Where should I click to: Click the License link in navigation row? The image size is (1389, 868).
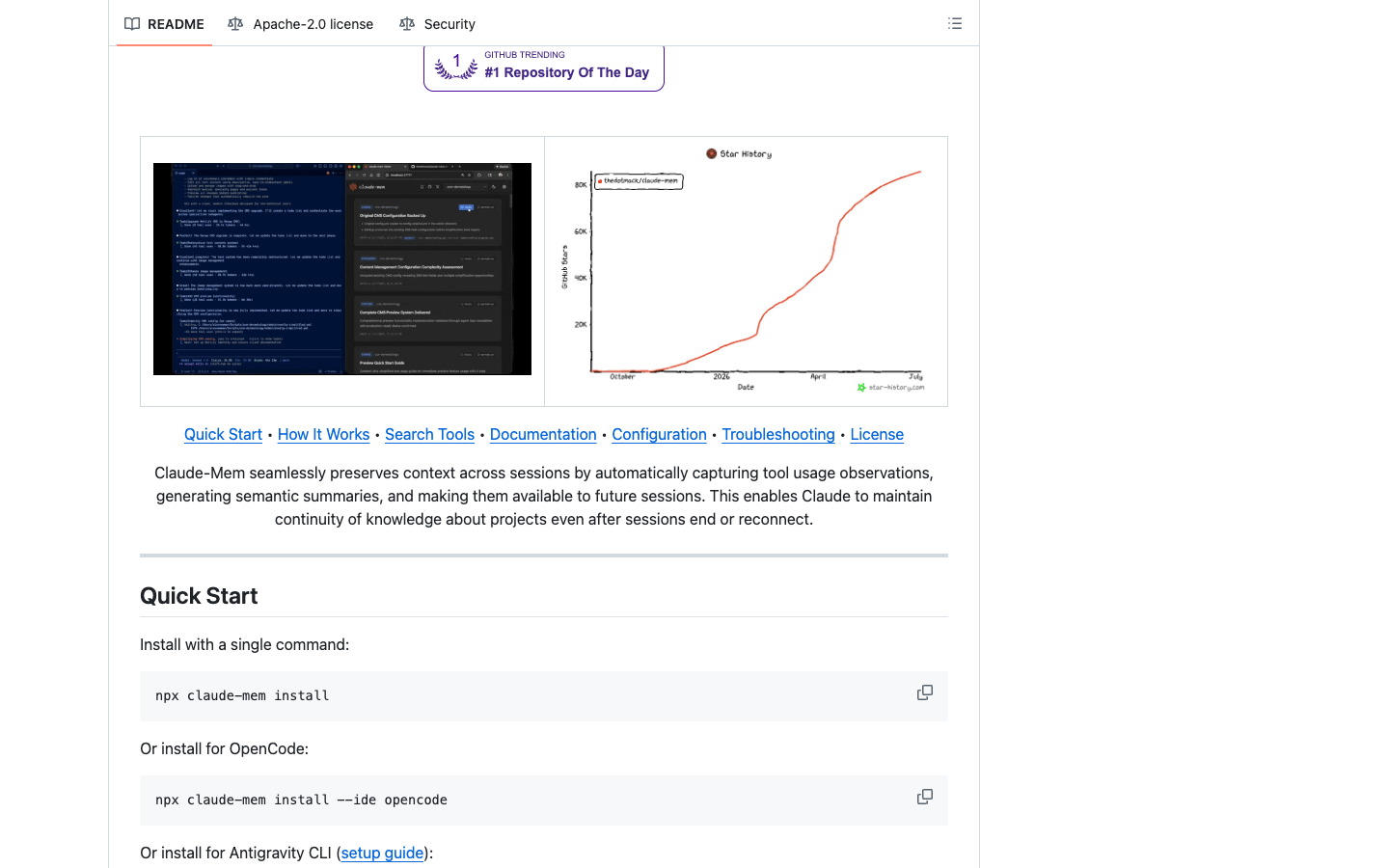(x=877, y=434)
